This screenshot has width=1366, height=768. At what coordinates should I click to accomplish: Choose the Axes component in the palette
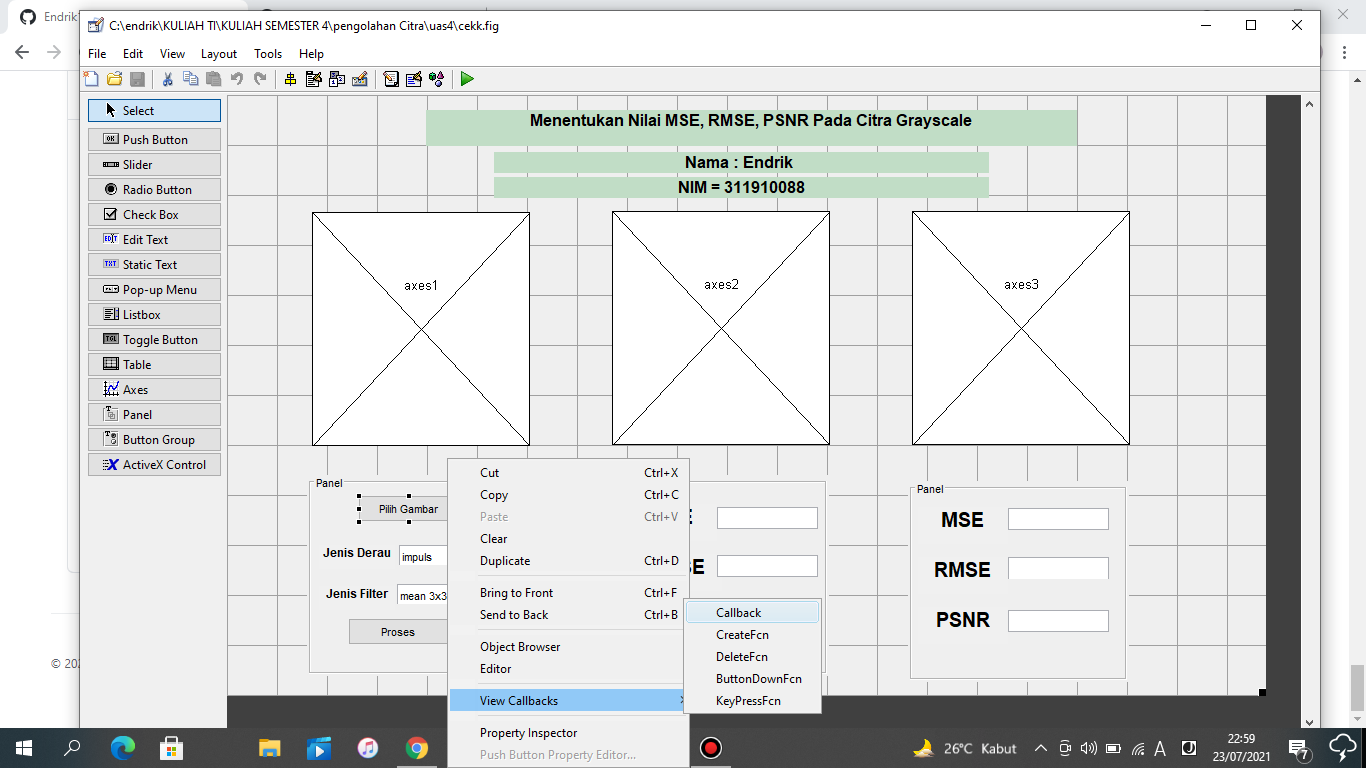pyautogui.click(x=154, y=390)
